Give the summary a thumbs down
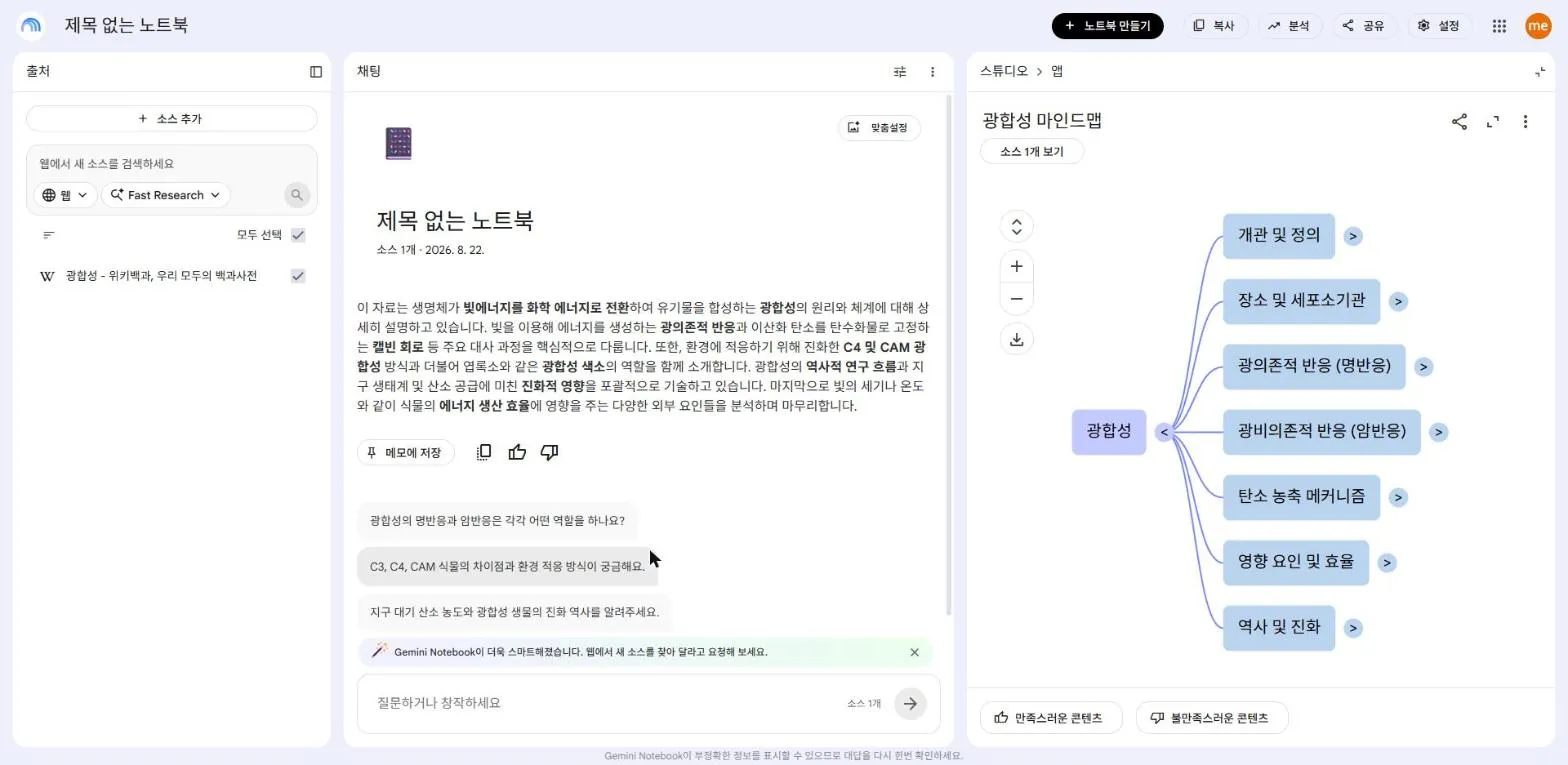 (x=549, y=452)
